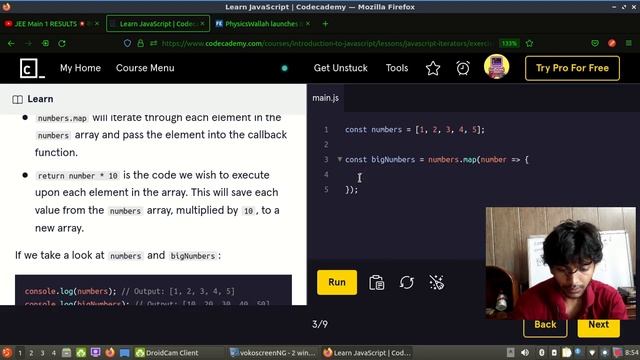Open a new browser tab with plus
The image size is (640, 360).
coord(325,24)
